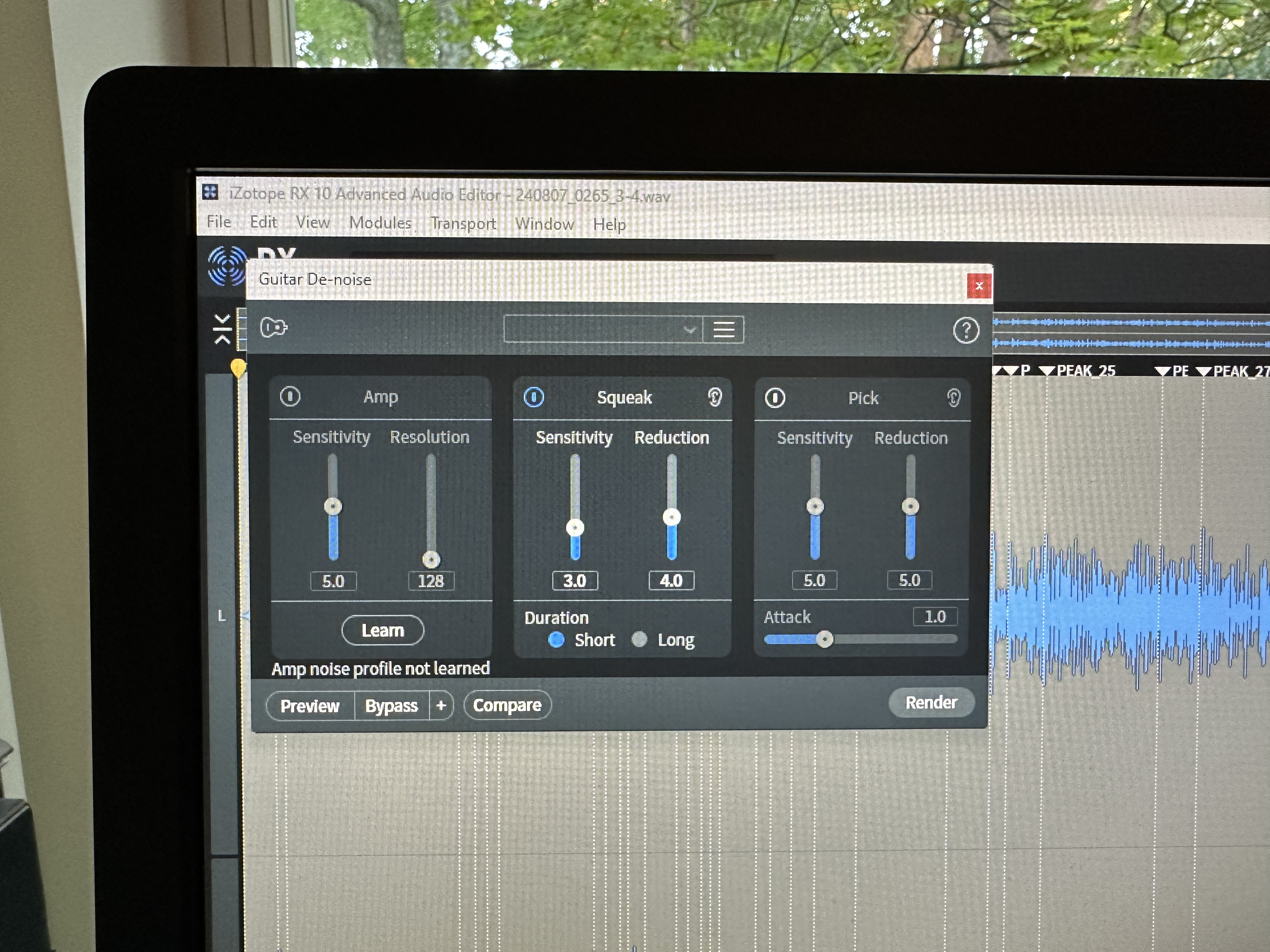The image size is (1270, 952).
Task: Toggle the Pick section power button
Action: (x=775, y=398)
